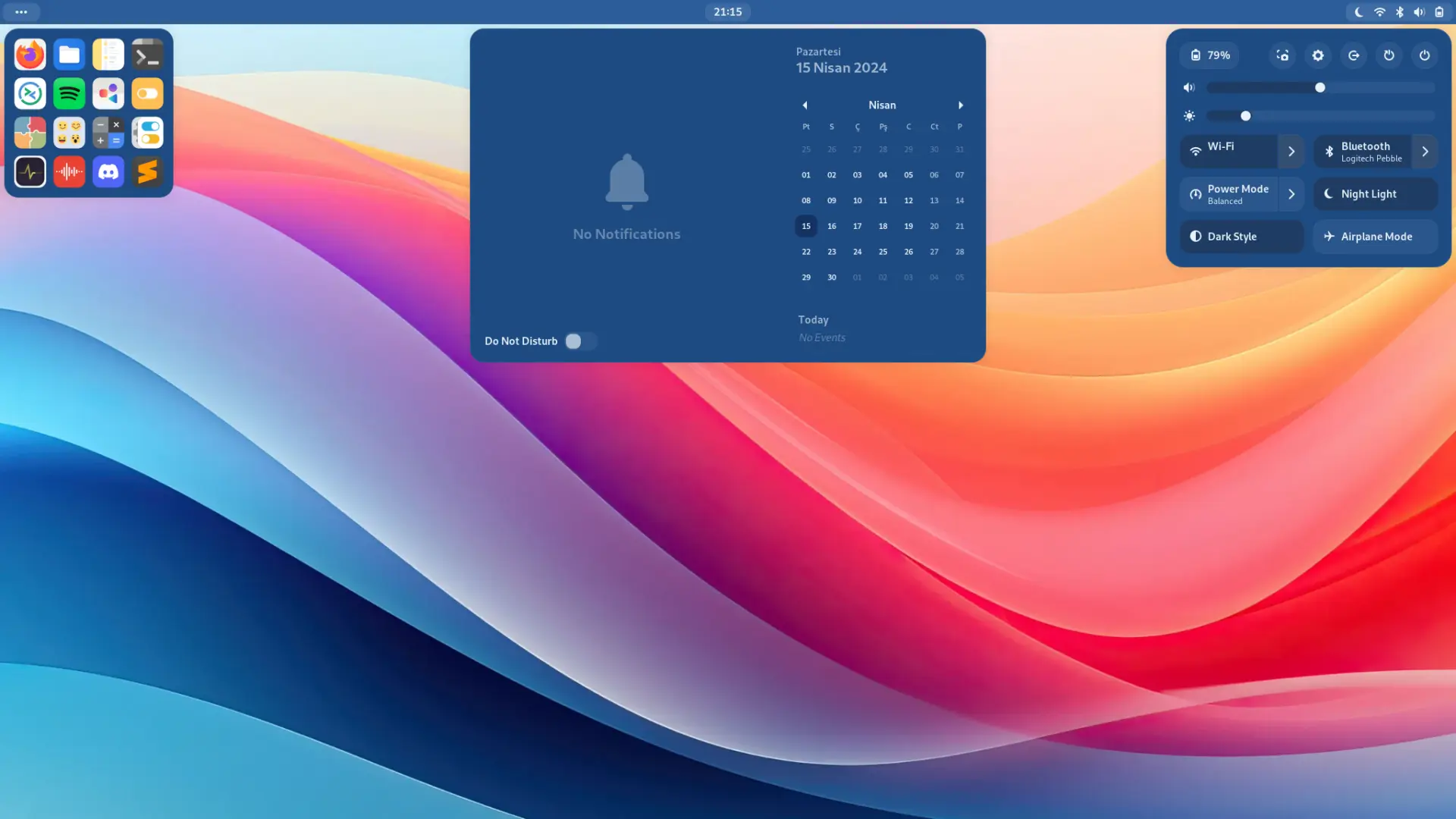The width and height of the screenshot is (1456, 819).
Task: Open the red Sound Recorder app
Action: [x=69, y=172]
